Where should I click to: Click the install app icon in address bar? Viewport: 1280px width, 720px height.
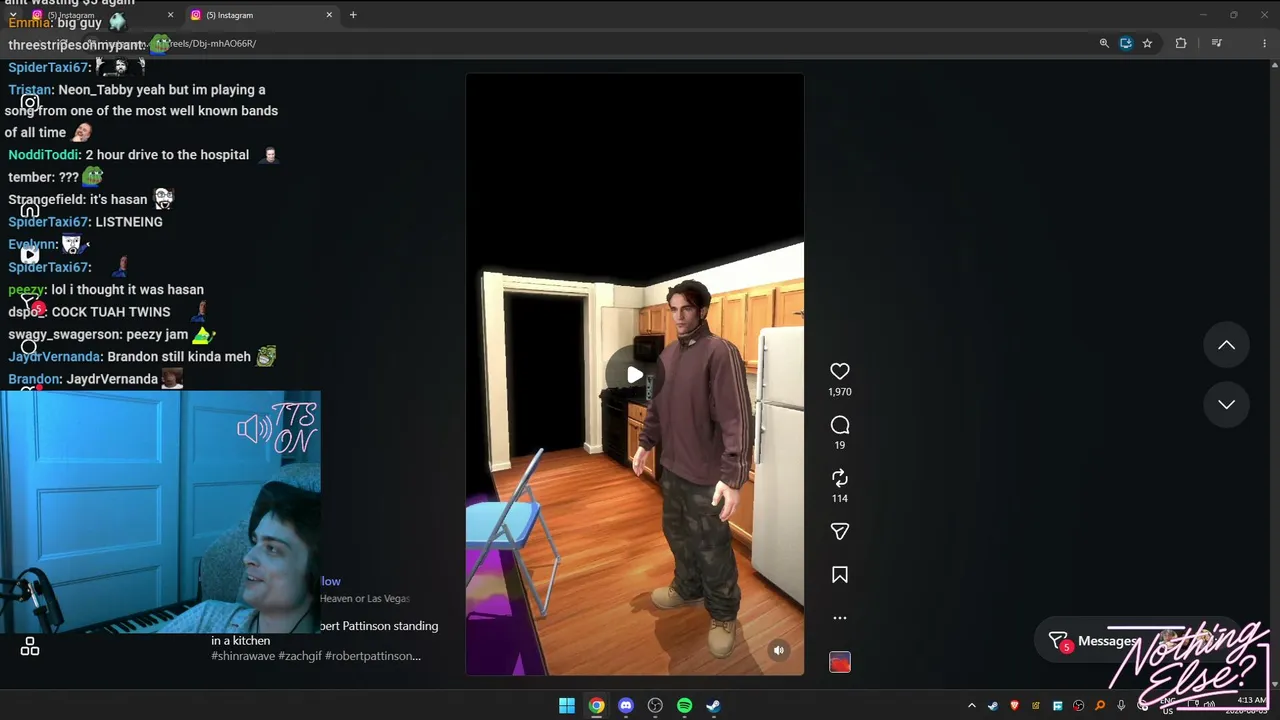coord(1126,43)
